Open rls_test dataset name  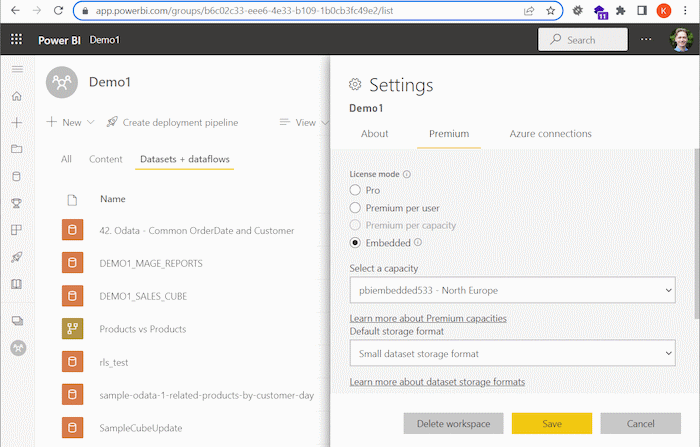pos(113,362)
